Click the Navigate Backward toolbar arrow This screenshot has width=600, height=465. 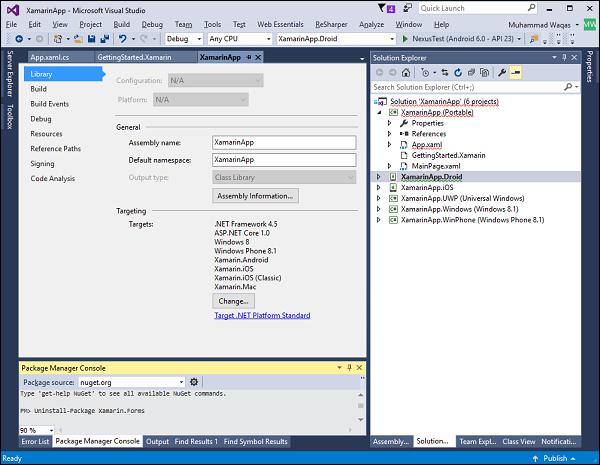pos(19,39)
